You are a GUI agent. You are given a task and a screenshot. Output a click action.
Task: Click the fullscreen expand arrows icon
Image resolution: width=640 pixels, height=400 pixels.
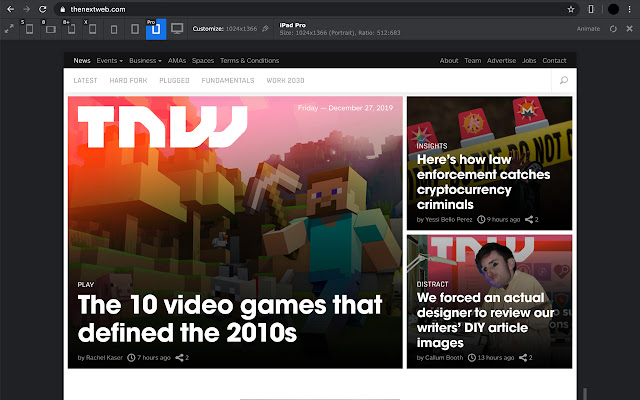(9, 29)
